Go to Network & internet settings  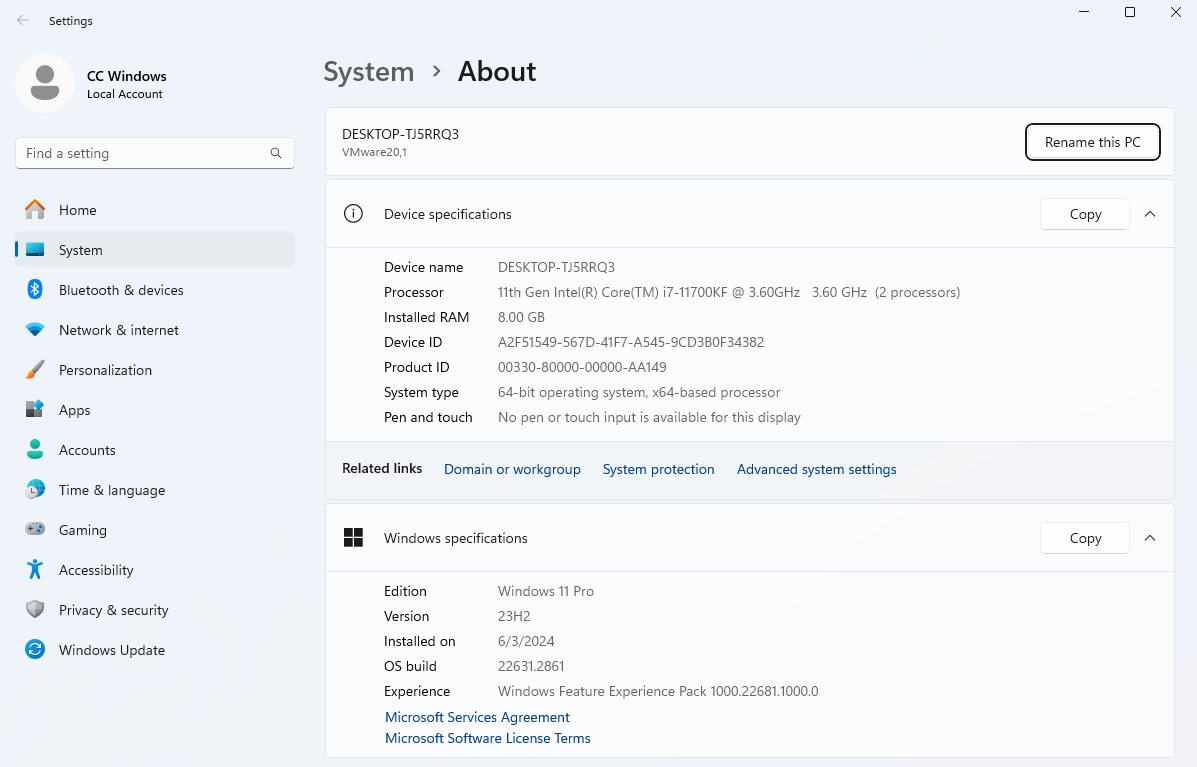click(x=155, y=330)
